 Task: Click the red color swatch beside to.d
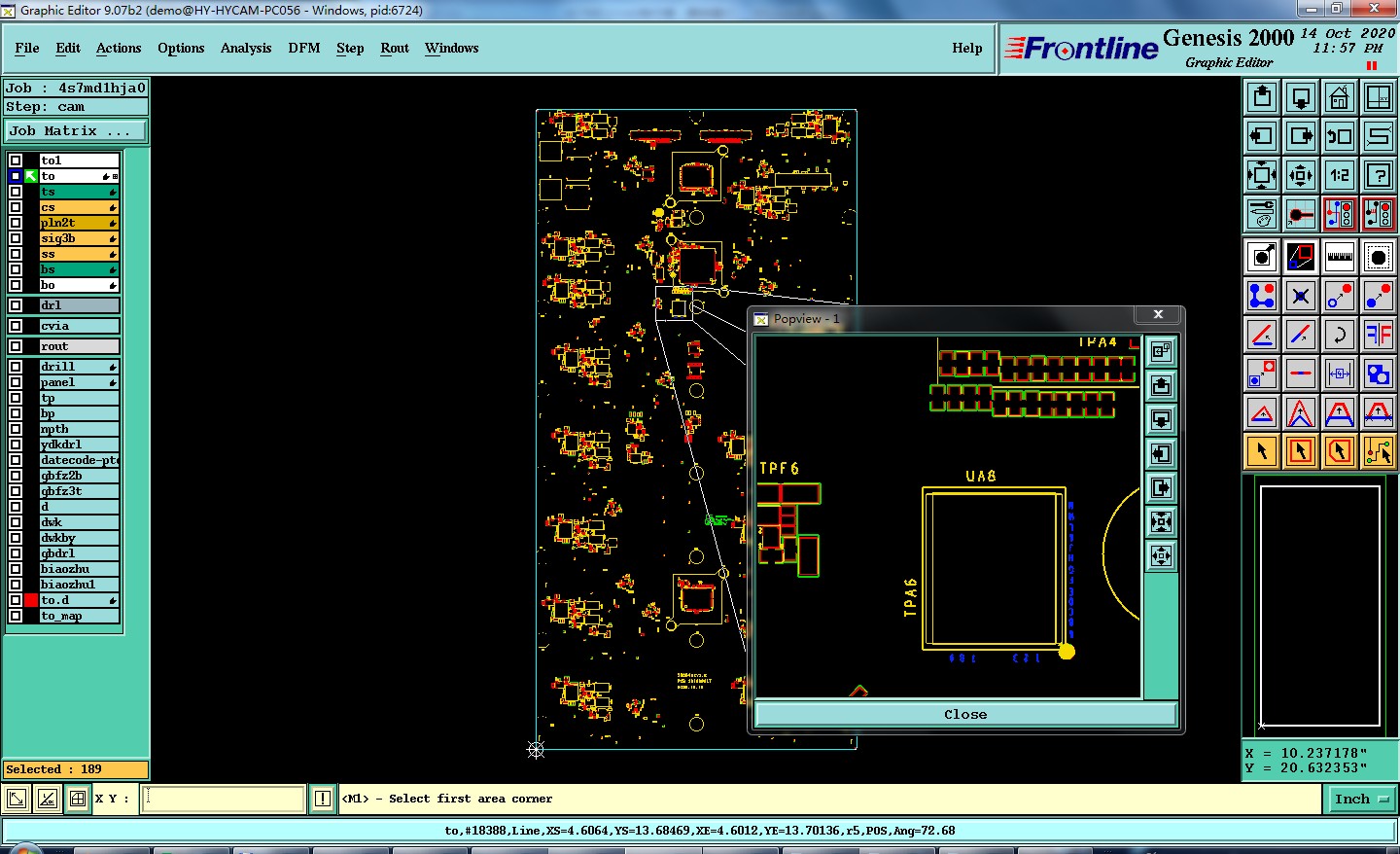pos(31,600)
